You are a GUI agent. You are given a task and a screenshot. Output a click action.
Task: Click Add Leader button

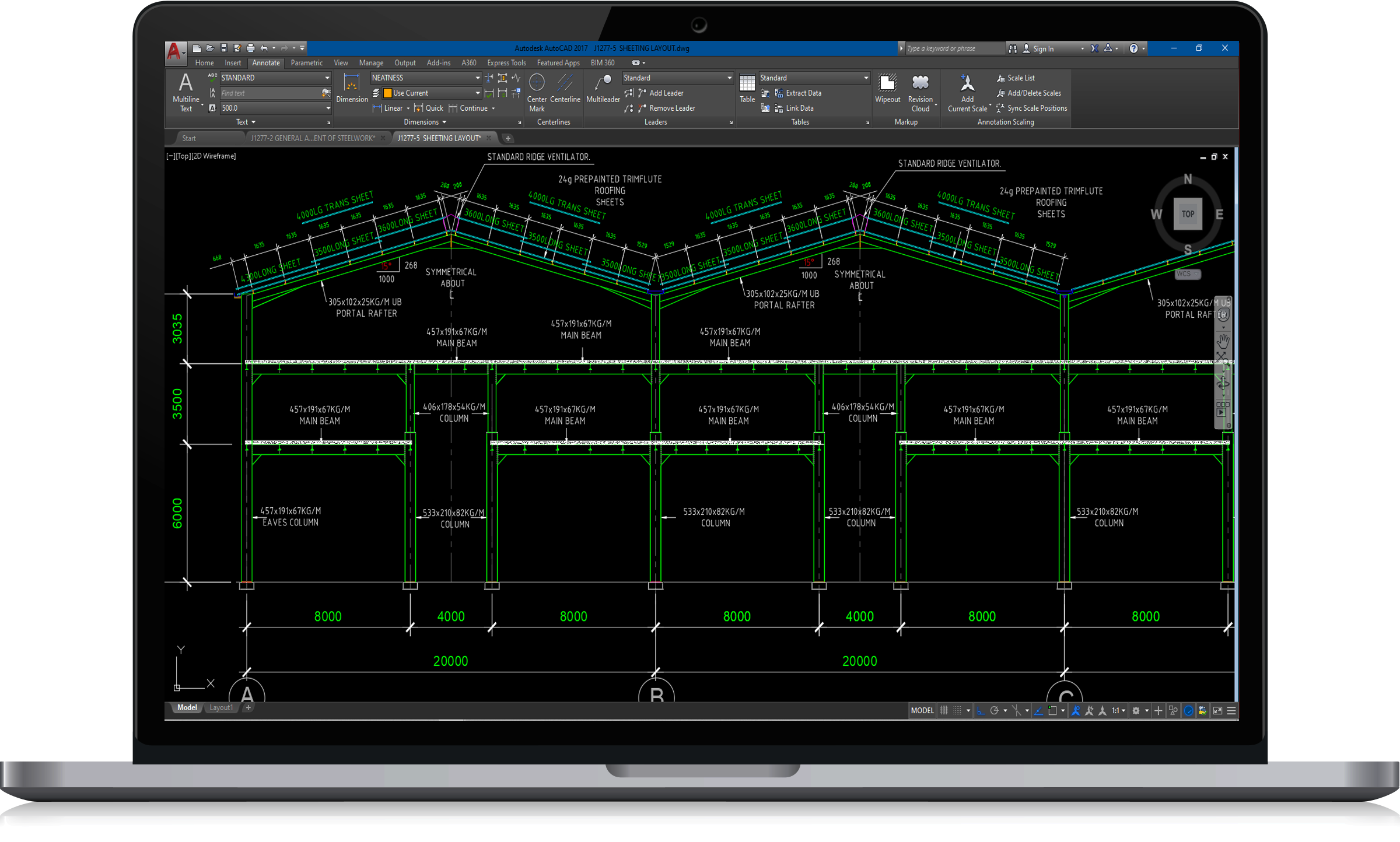click(x=666, y=93)
